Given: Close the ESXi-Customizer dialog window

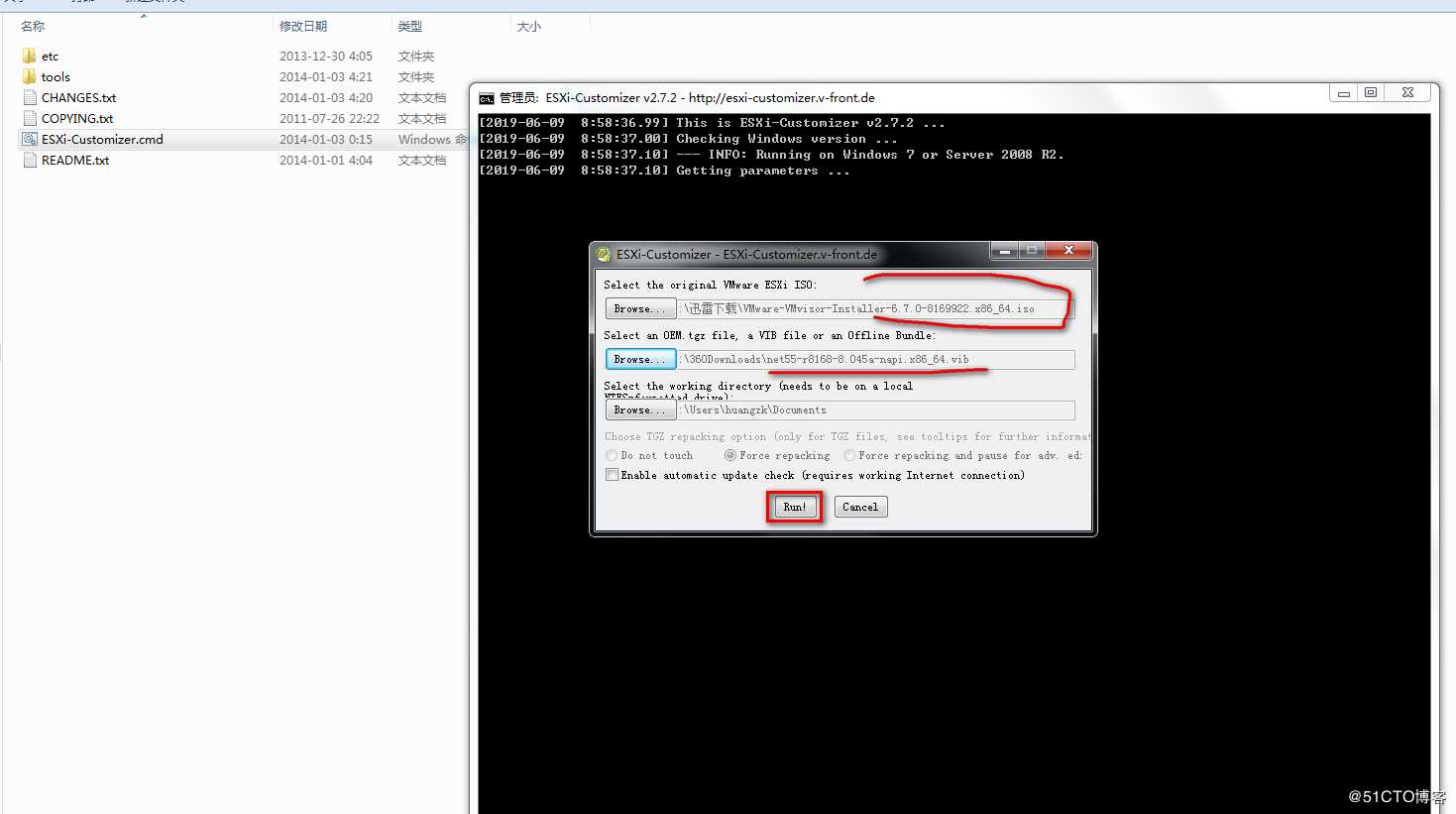Looking at the screenshot, I should point(1068,251).
